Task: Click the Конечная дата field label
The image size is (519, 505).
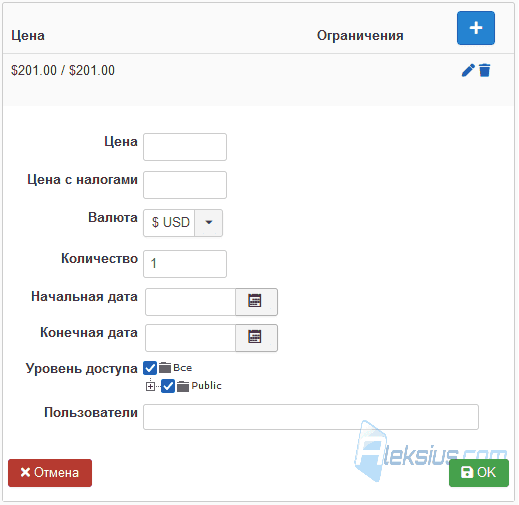Action: coord(89,332)
